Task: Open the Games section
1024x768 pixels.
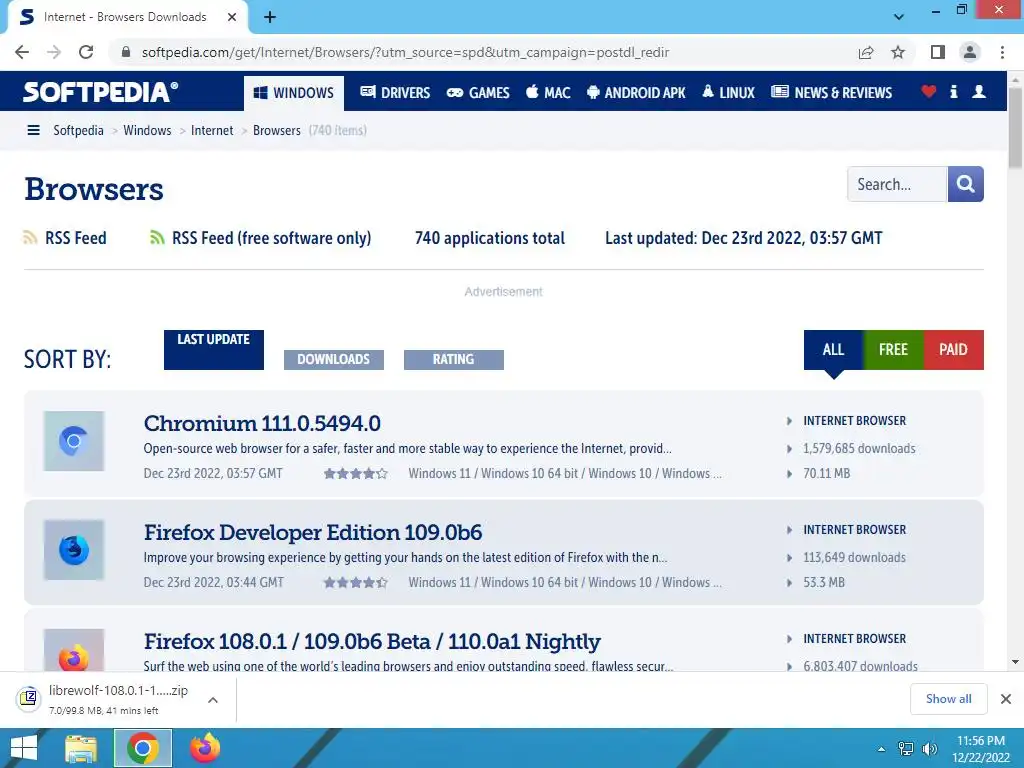Action: [x=478, y=93]
